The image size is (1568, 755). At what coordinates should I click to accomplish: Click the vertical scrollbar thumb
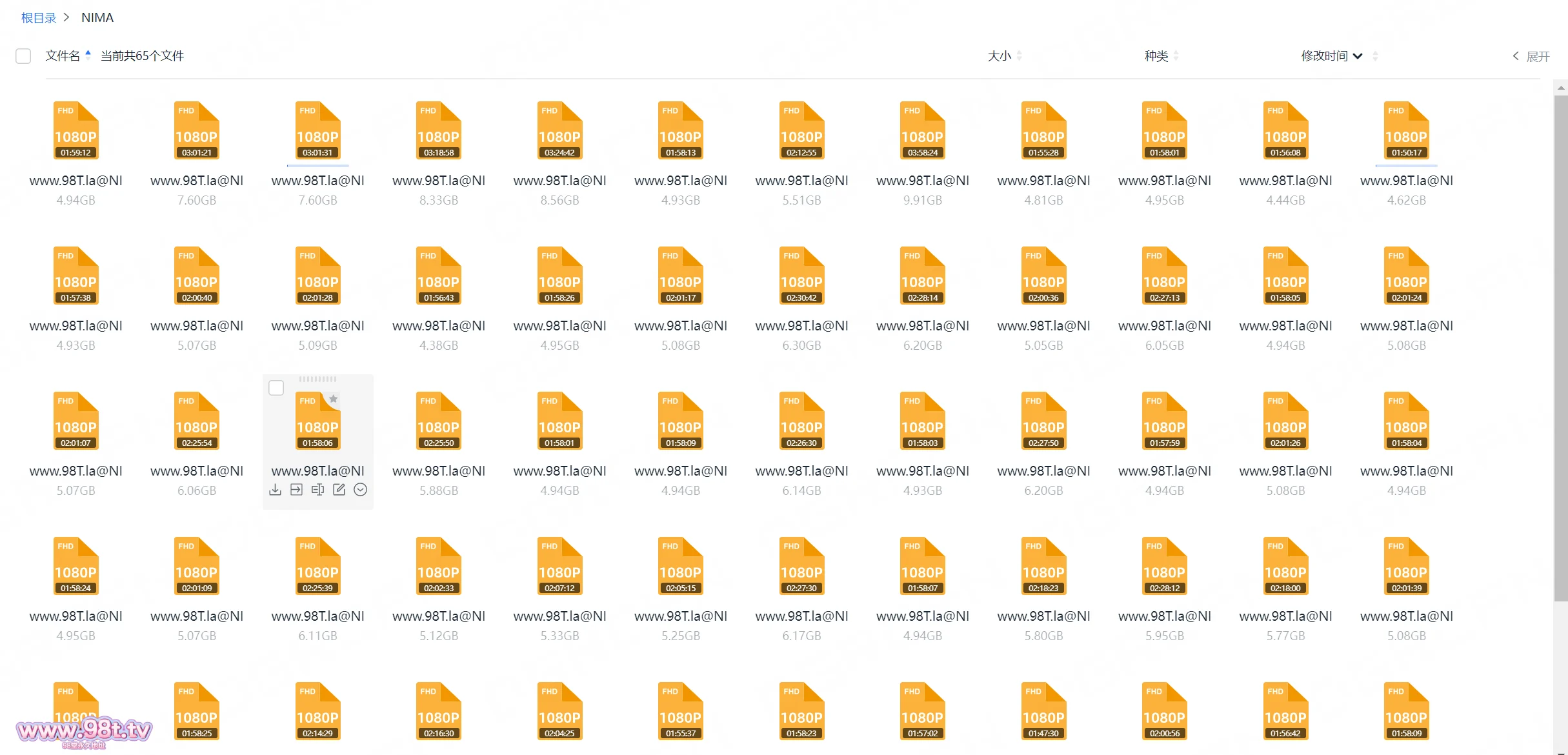1560,348
